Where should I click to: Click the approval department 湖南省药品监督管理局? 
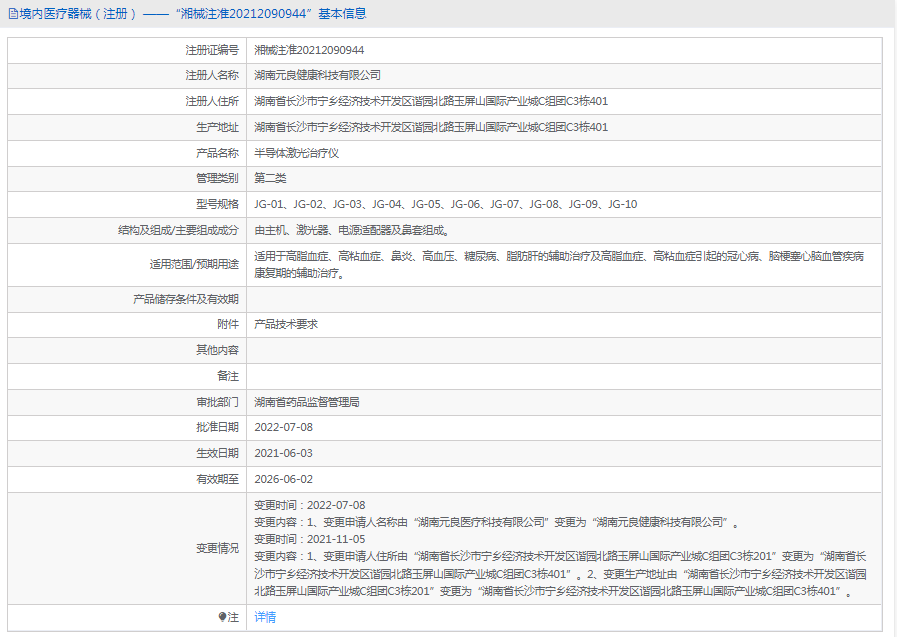point(307,403)
